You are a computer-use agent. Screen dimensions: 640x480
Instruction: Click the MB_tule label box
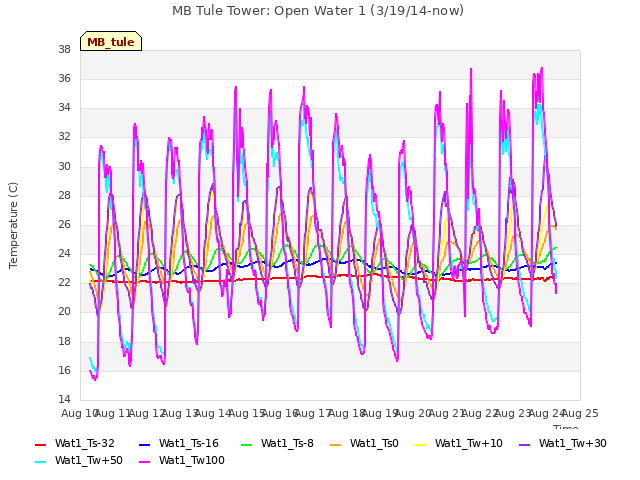pyautogui.click(x=111, y=41)
